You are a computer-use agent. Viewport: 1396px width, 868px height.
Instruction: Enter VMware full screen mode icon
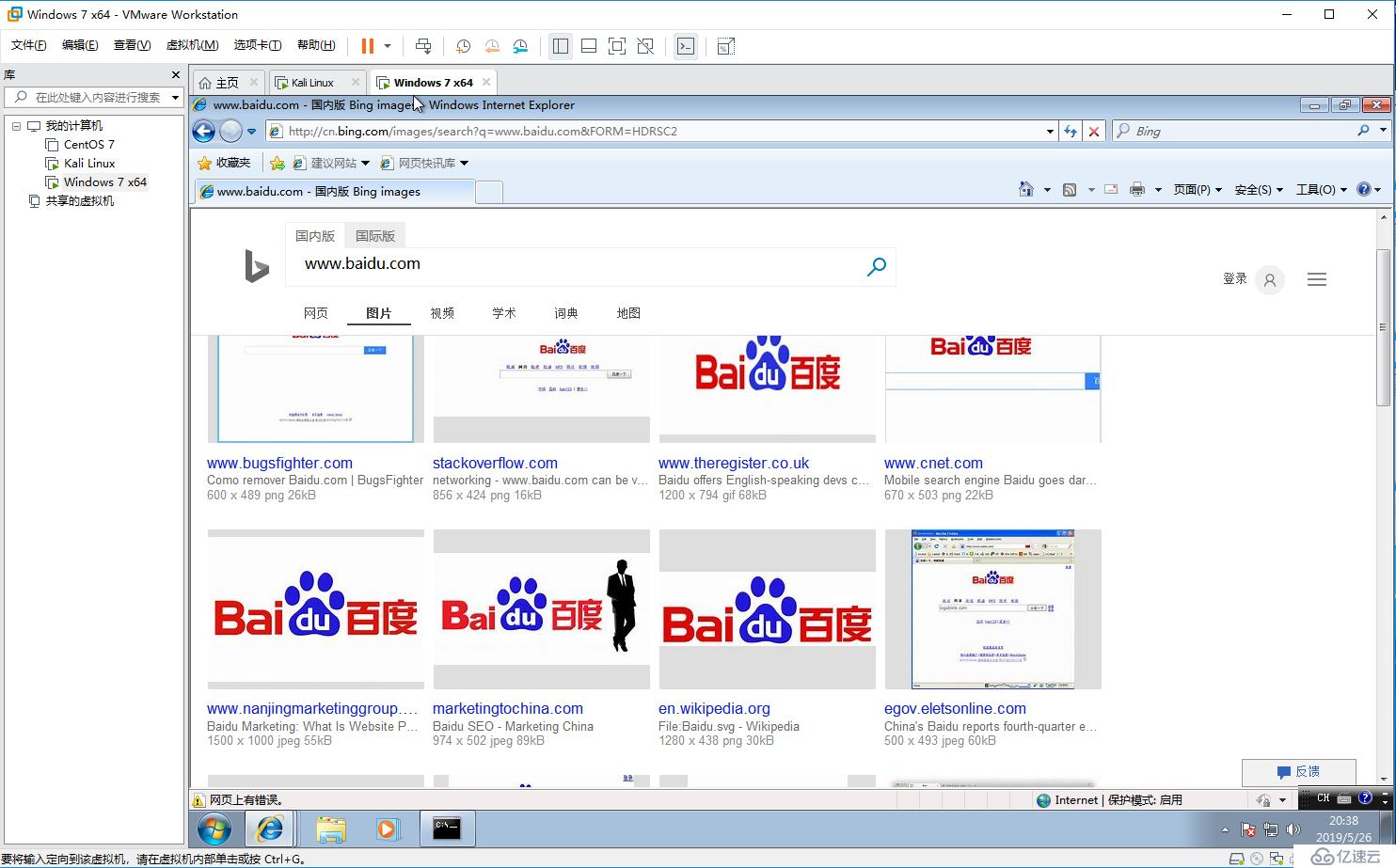617,46
